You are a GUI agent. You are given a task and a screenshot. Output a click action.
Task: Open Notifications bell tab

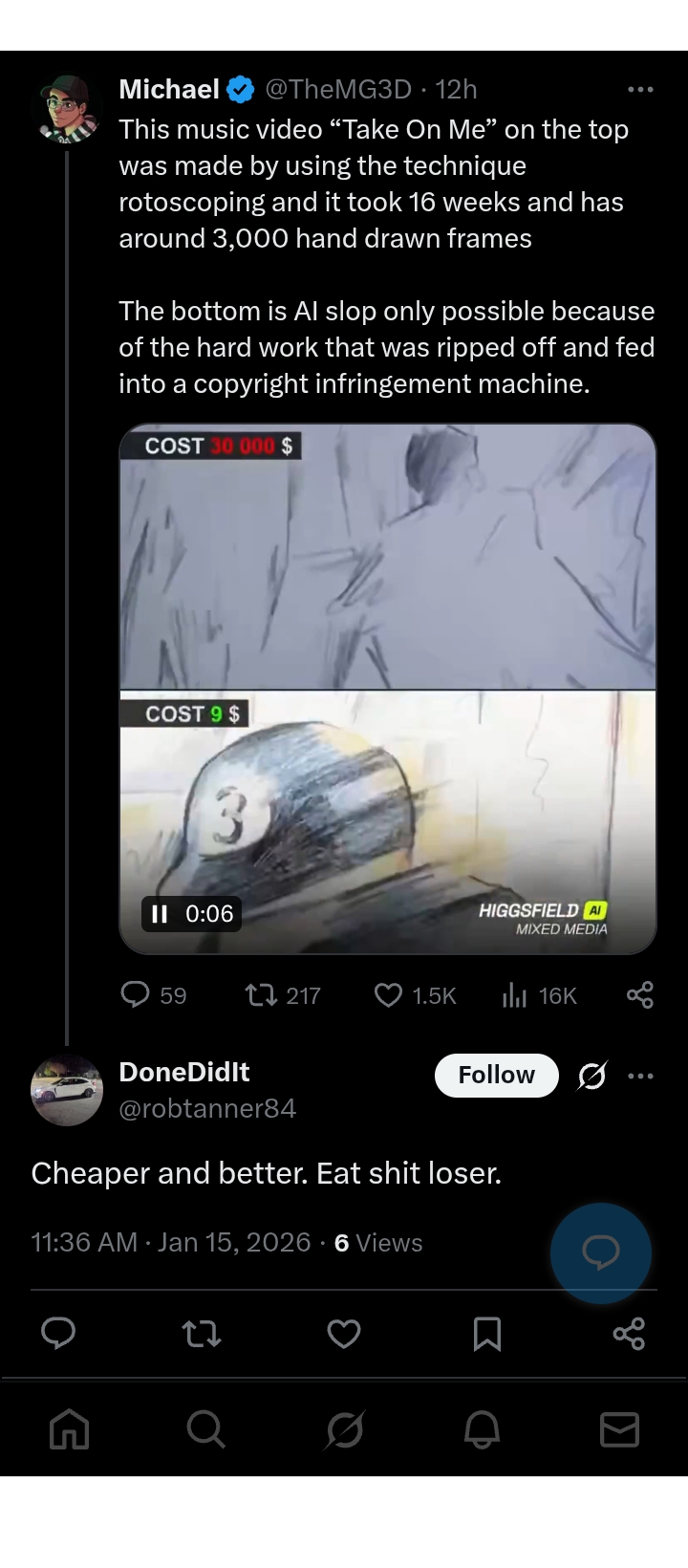click(x=482, y=1430)
